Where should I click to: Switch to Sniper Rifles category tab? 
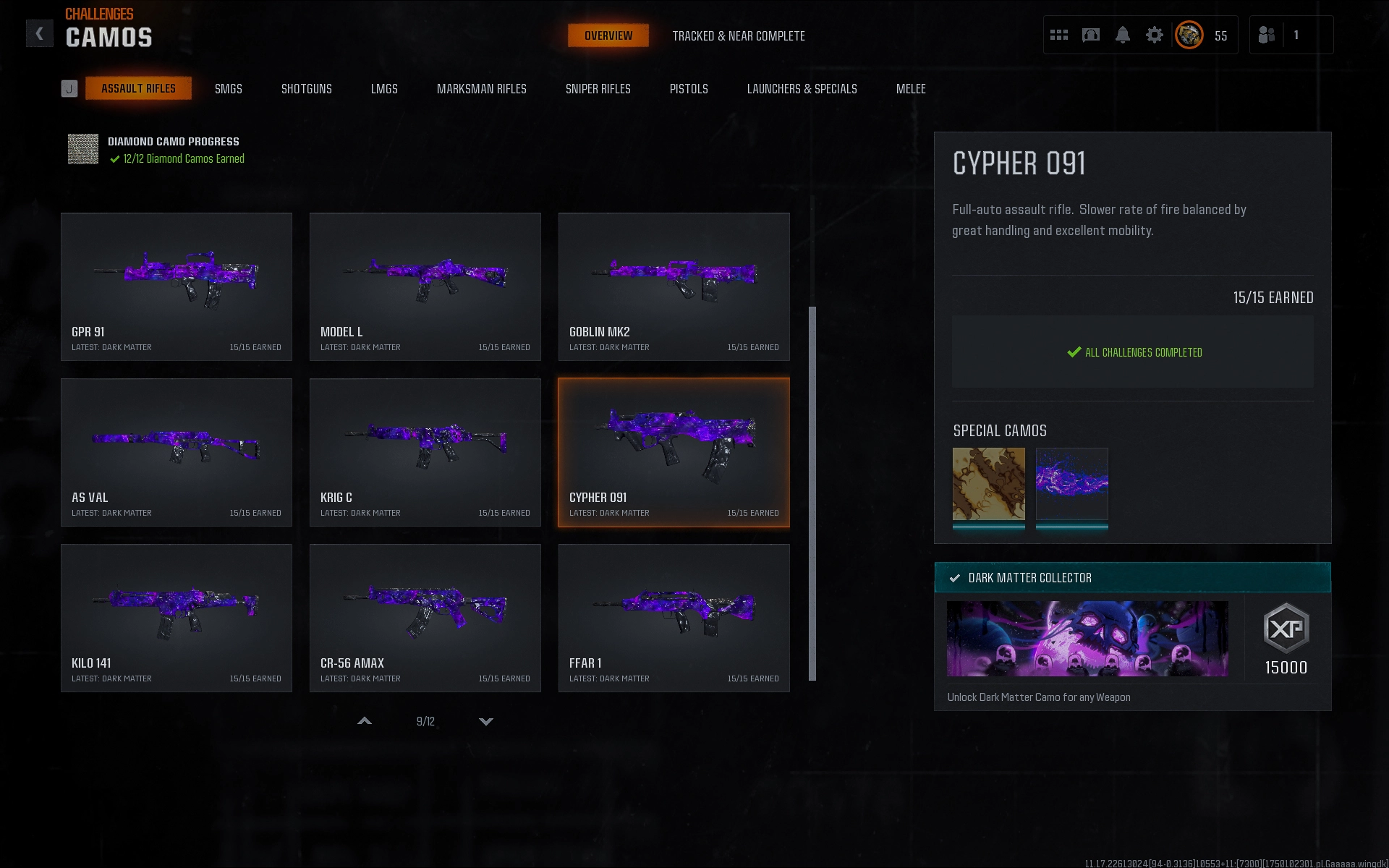point(598,88)
